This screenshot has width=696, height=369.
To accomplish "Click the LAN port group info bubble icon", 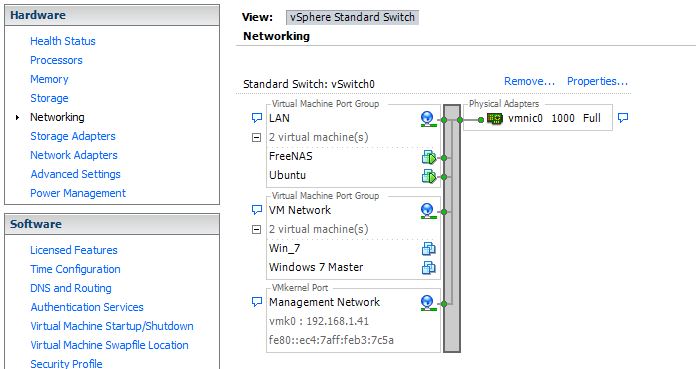I will tap(257, 118).
